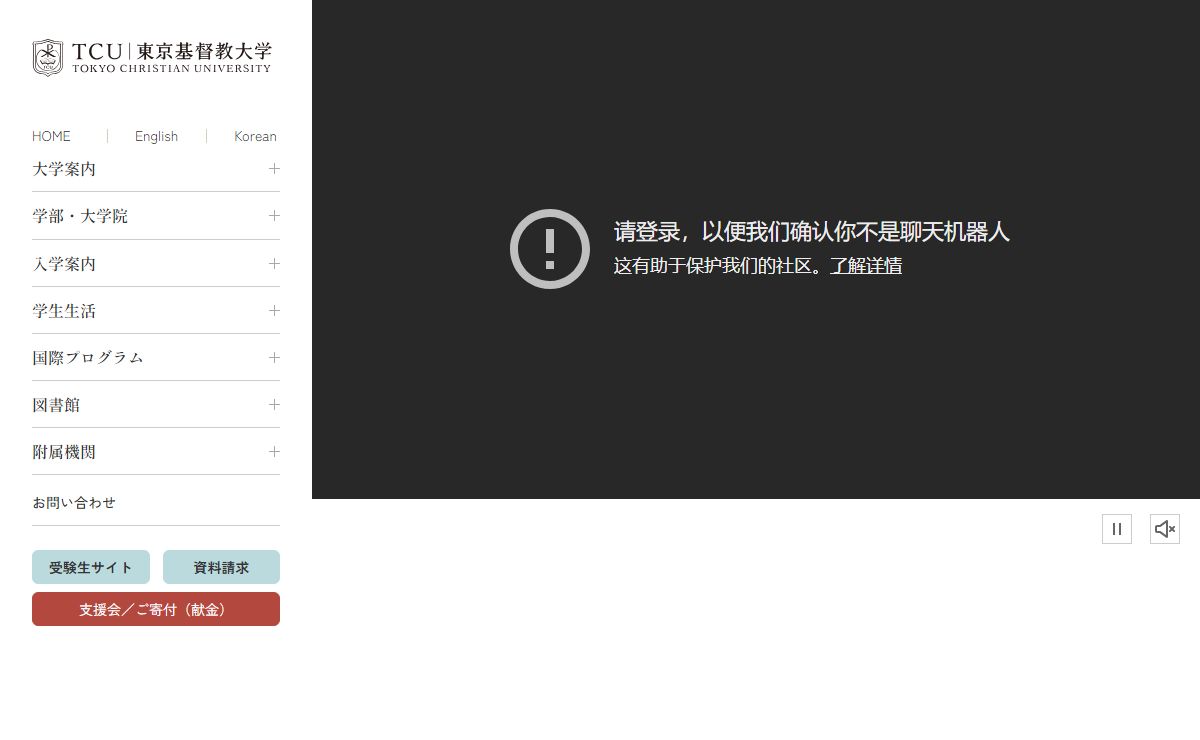Click plus icon beside 学生生活
This screenshot has height=740, width=1200.
tap(274, 311)
